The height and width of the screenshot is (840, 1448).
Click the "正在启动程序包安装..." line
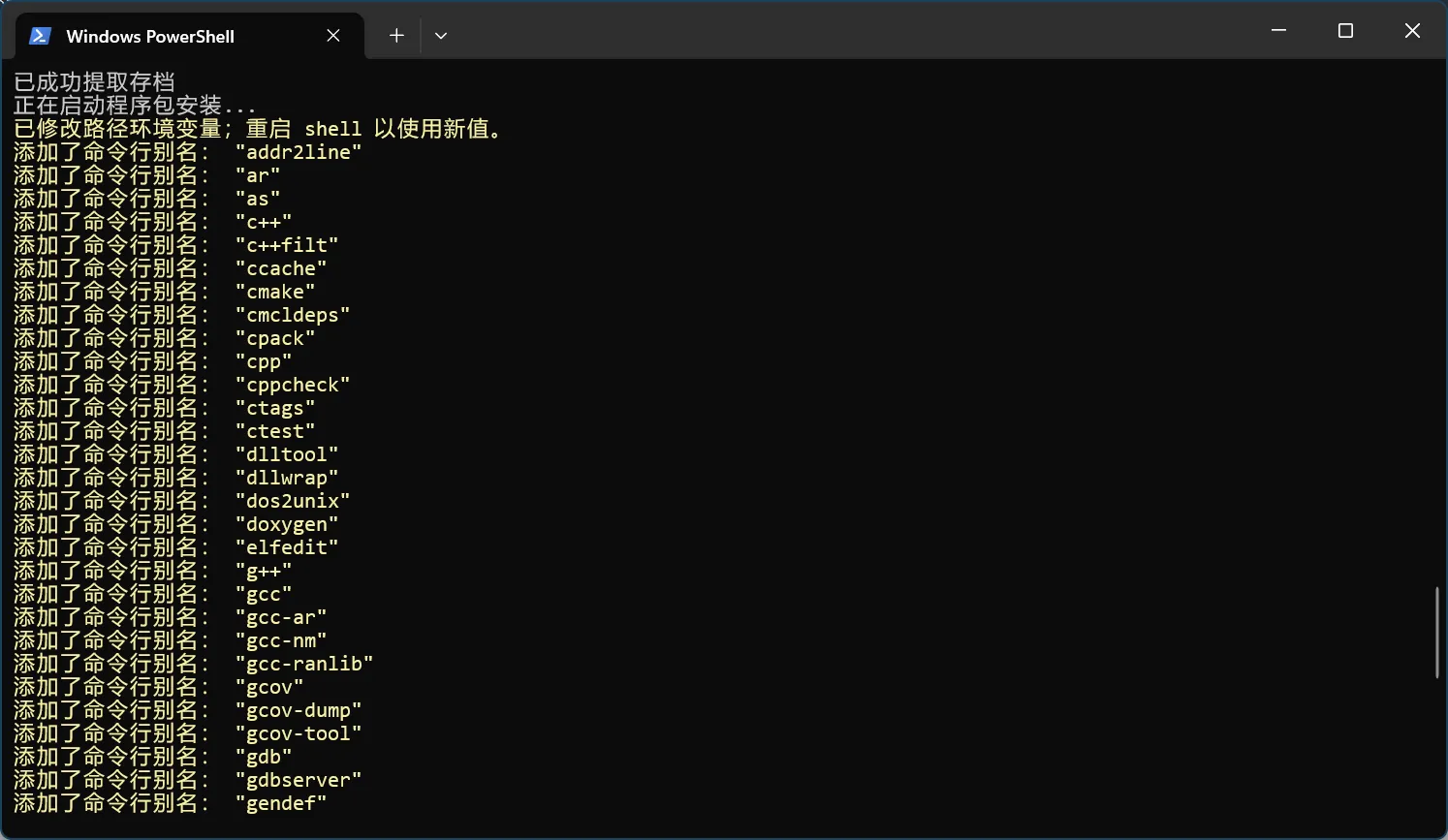point(134,106)
